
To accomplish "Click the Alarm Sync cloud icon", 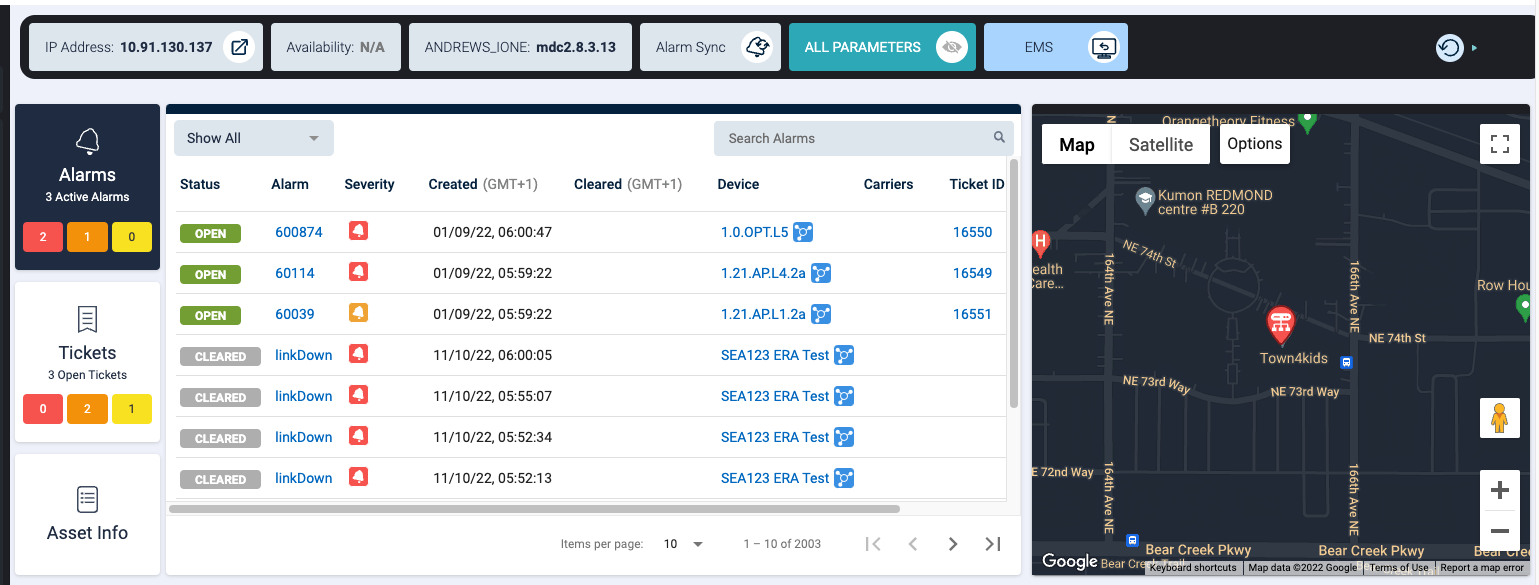I will (758, 47).
